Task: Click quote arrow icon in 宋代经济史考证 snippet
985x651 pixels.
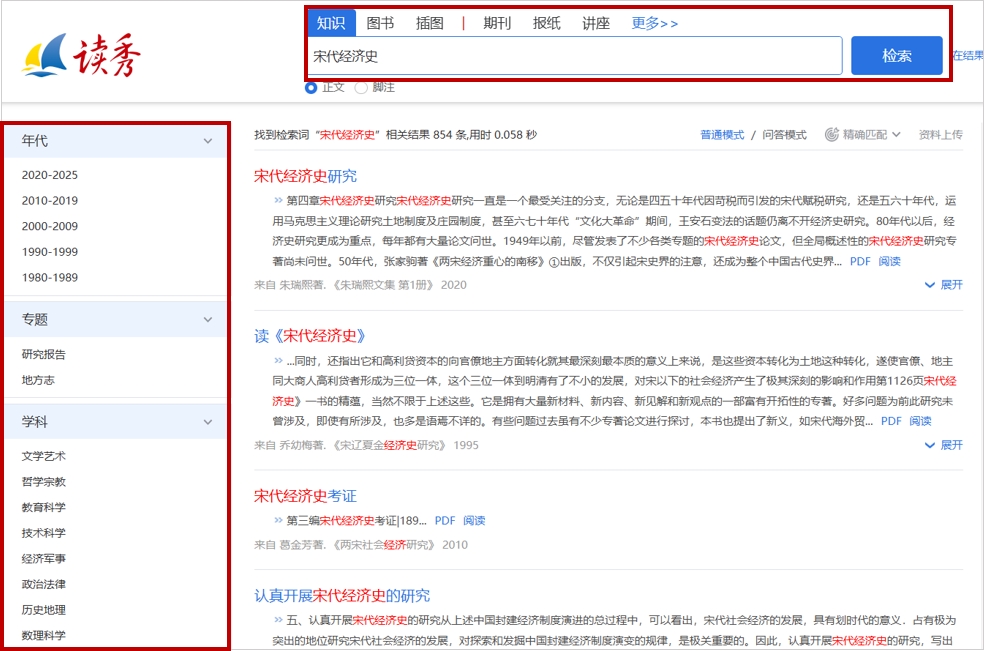Action: click(x=278, y=520)
